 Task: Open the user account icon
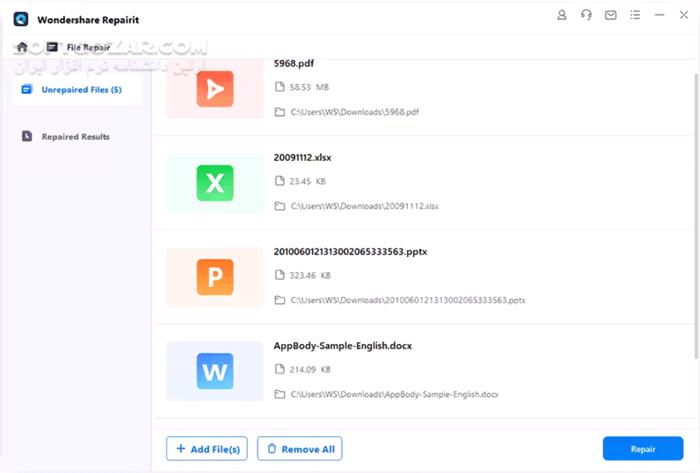[562, 15]
